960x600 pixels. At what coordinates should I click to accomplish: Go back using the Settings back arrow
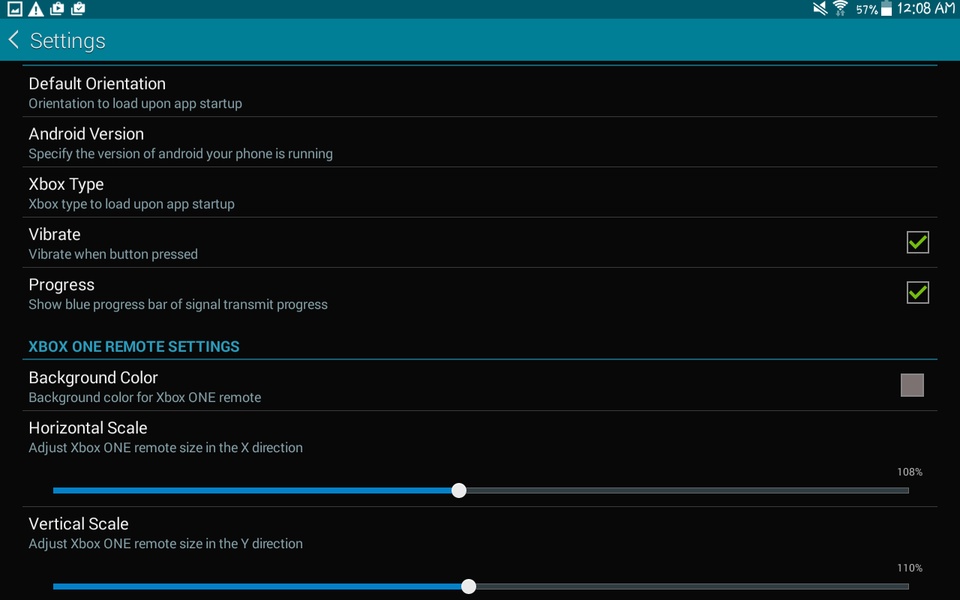pyautogui.click(x=13, y=40)
